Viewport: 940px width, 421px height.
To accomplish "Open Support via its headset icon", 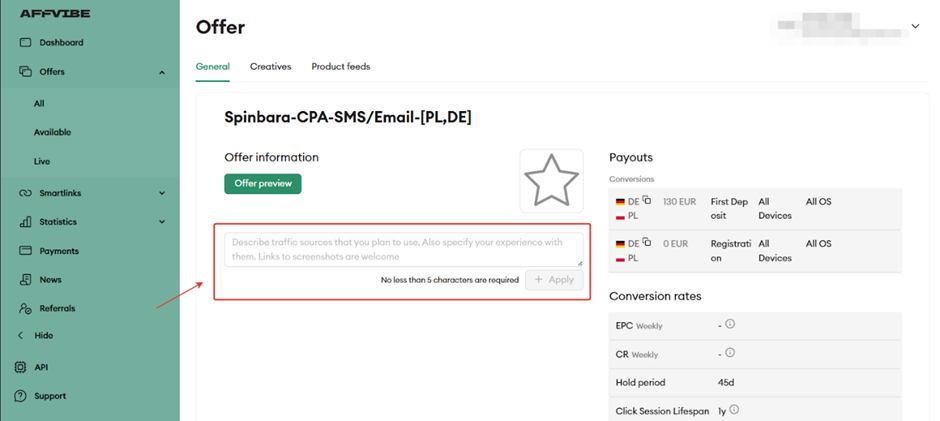I will 21,396.
